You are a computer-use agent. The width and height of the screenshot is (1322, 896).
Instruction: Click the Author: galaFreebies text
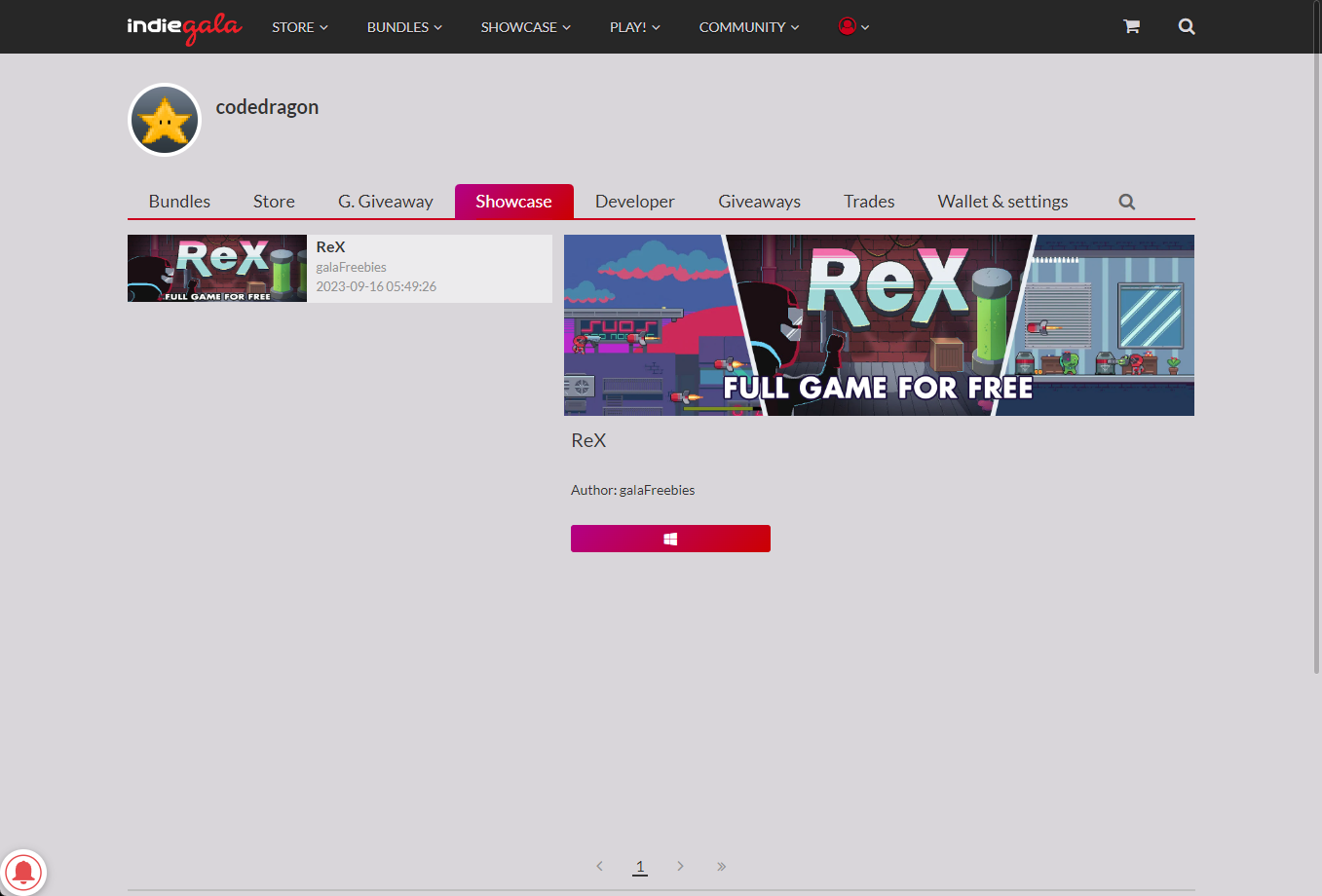(632, 490)
